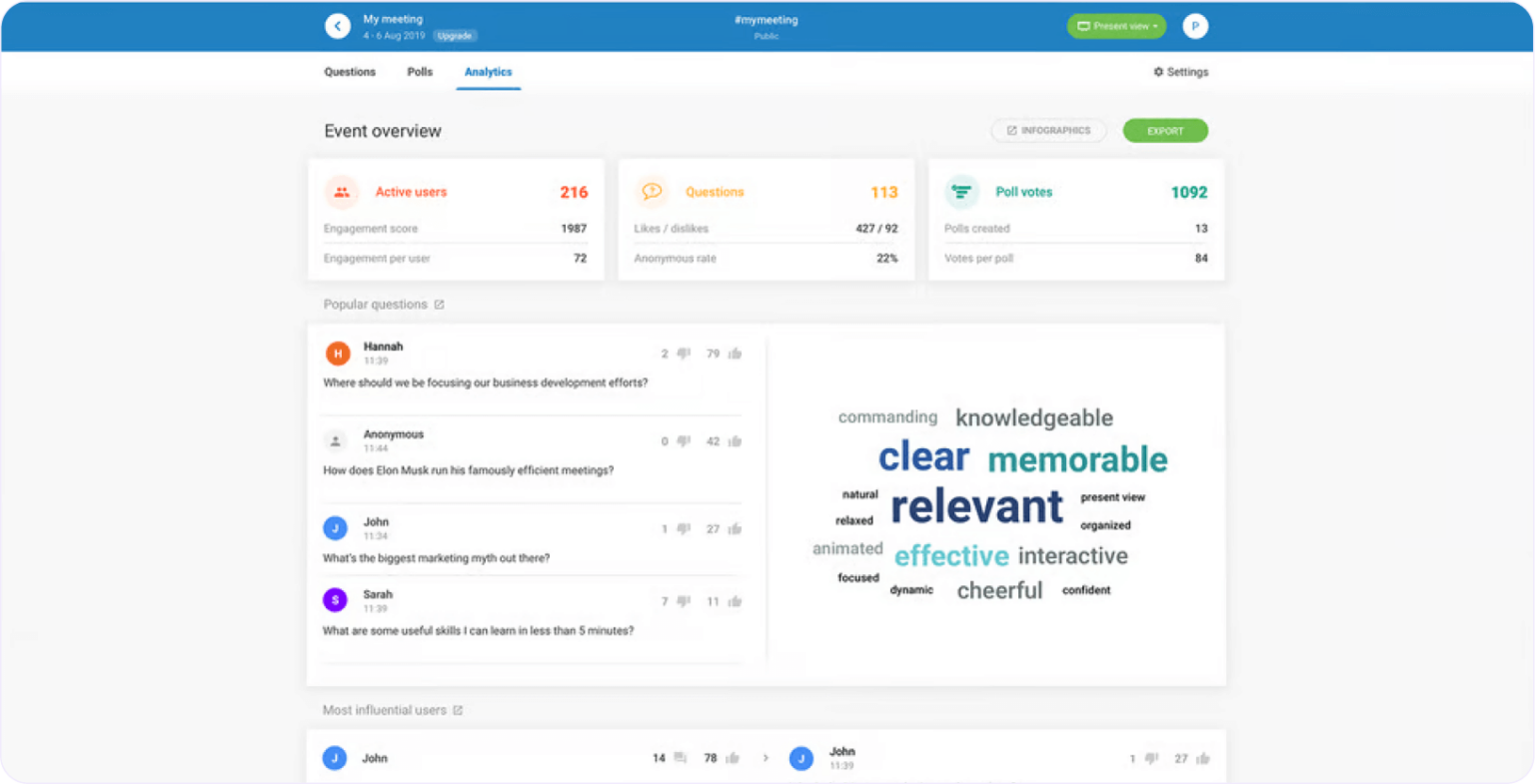Switch to the Questions tab
Screen dimensions: 1535x784
350,72
